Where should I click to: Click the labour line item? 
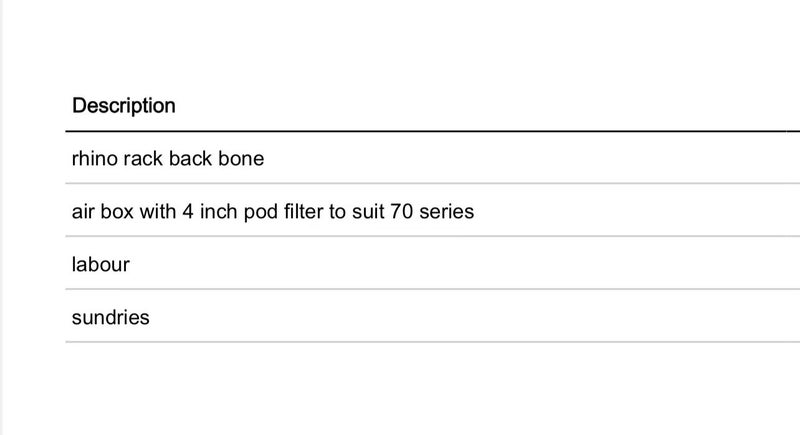tap(101, 265)
